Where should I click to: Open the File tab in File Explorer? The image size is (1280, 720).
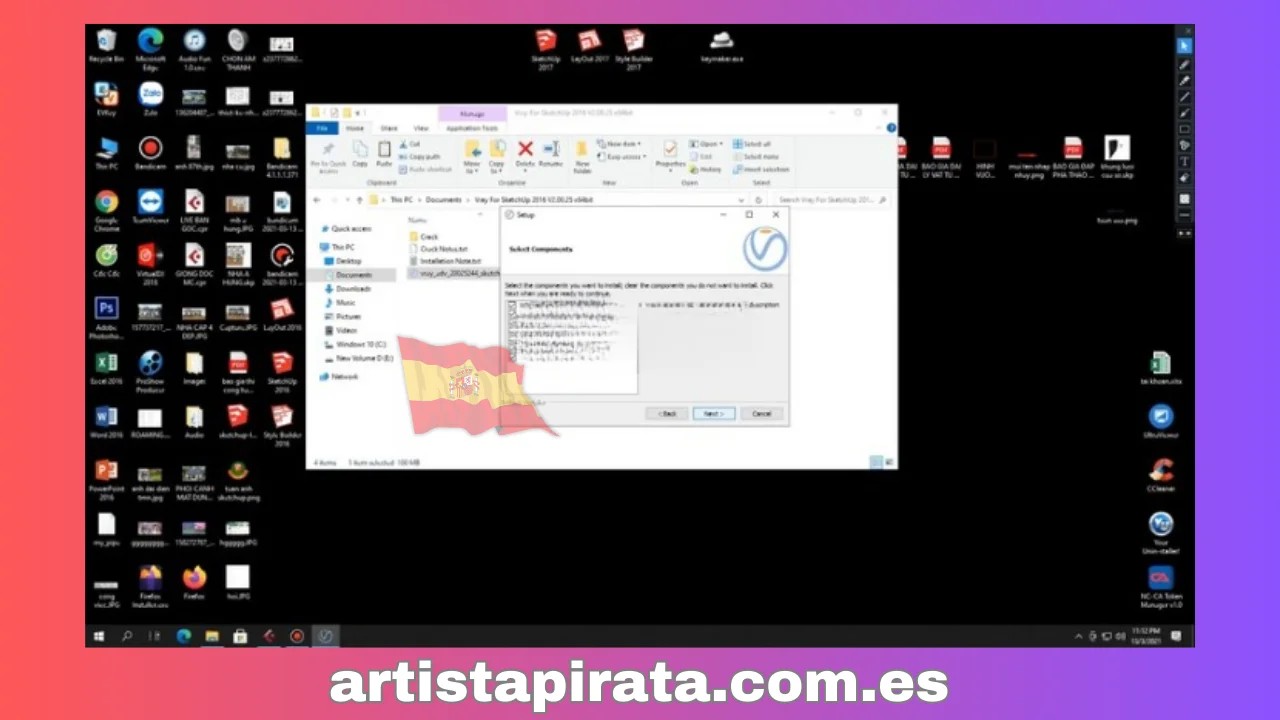point(322,128)
